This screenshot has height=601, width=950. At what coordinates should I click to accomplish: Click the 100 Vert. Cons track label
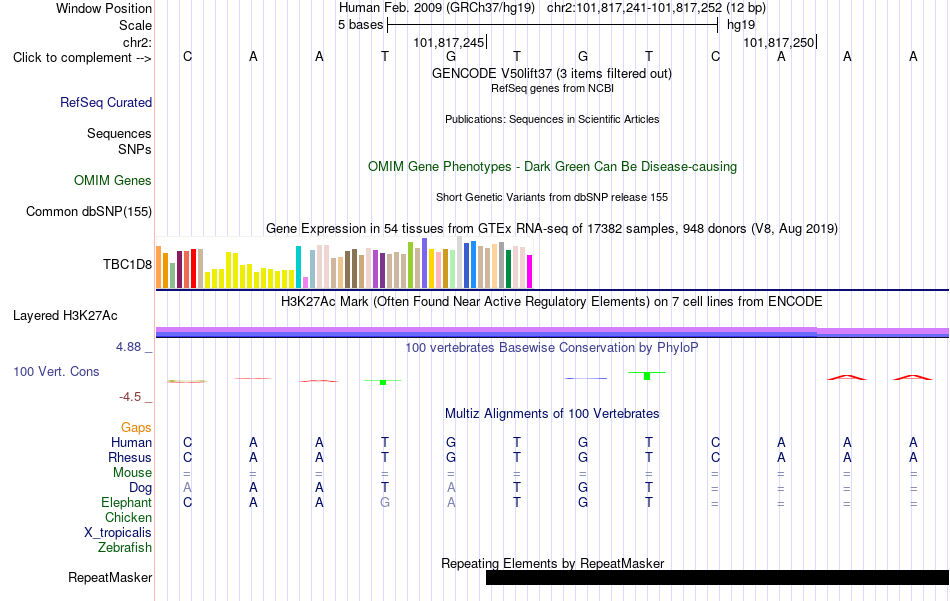pos(56,371)
